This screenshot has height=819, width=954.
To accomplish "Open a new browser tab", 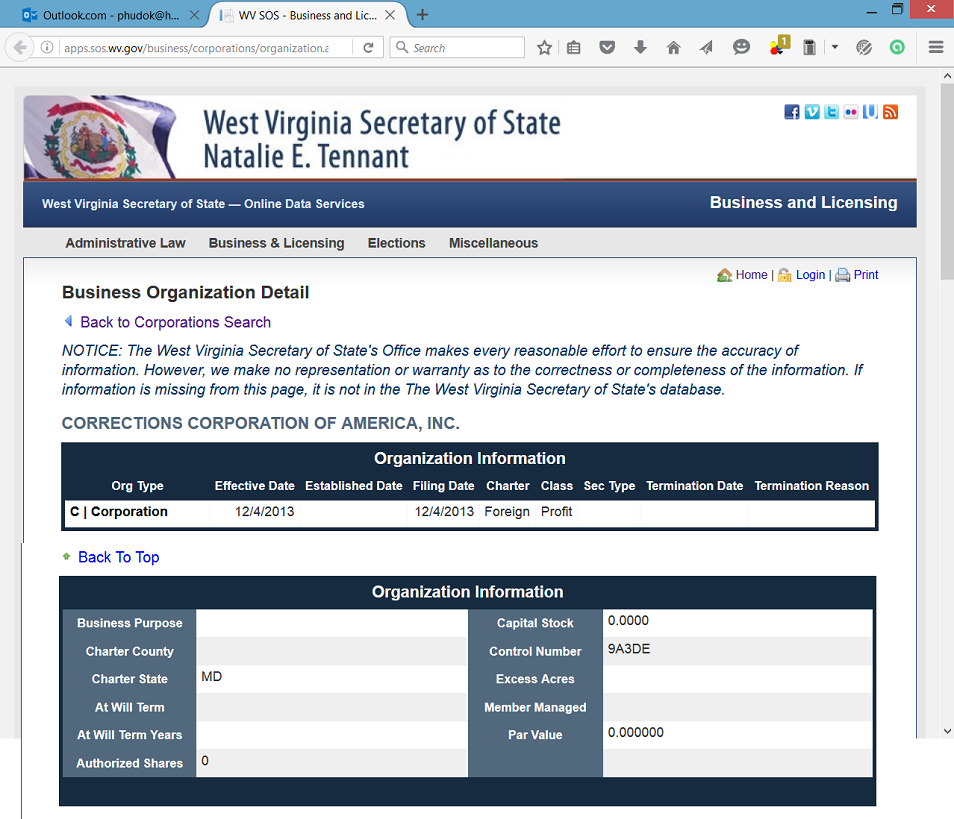I will coord(422,15).
